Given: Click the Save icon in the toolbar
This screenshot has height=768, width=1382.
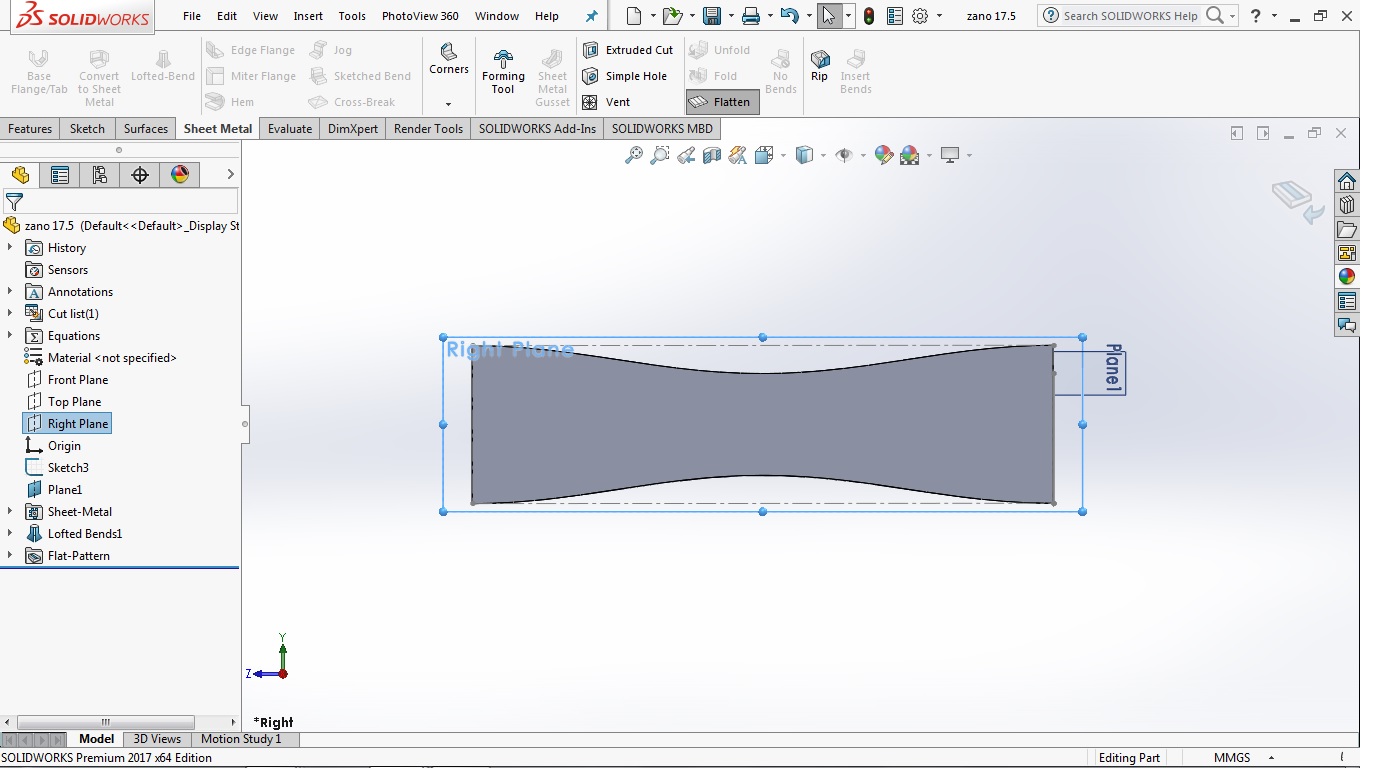Looking at the screenshot, I should 712,16.
